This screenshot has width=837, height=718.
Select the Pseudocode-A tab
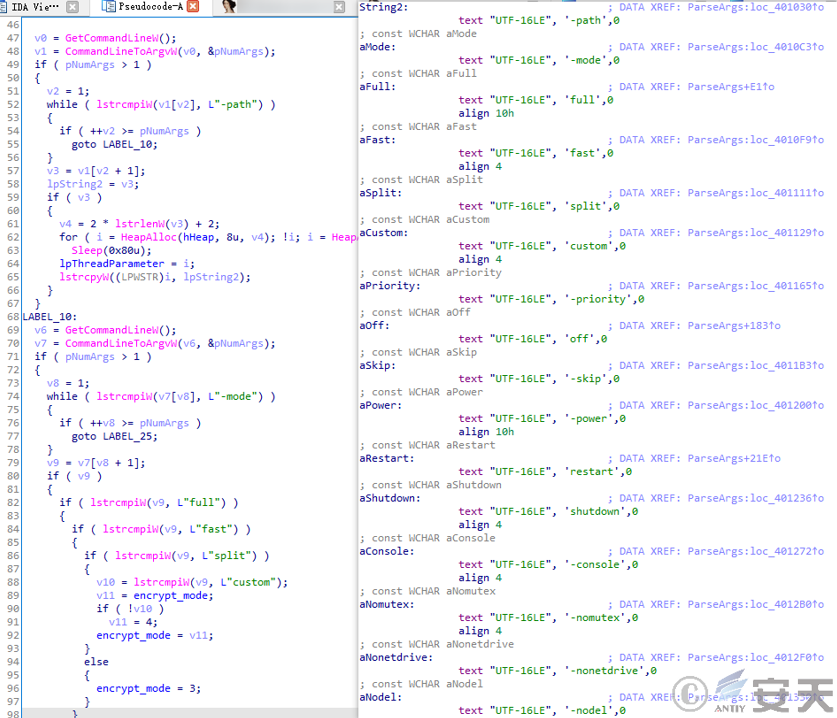150,6
